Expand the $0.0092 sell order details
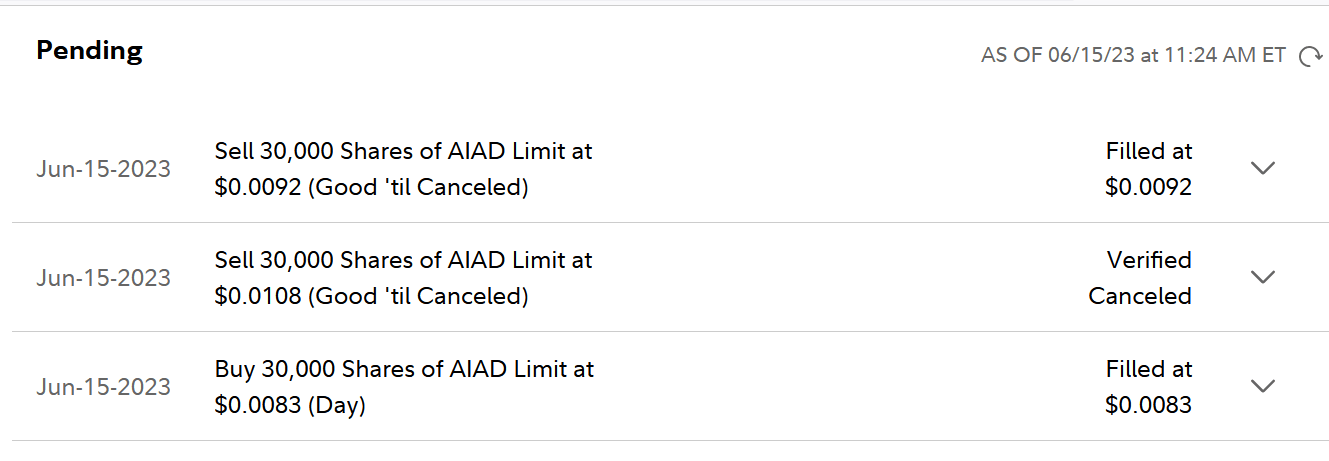This screenshot has height=461, width=1329. (x=1263, y=168)
